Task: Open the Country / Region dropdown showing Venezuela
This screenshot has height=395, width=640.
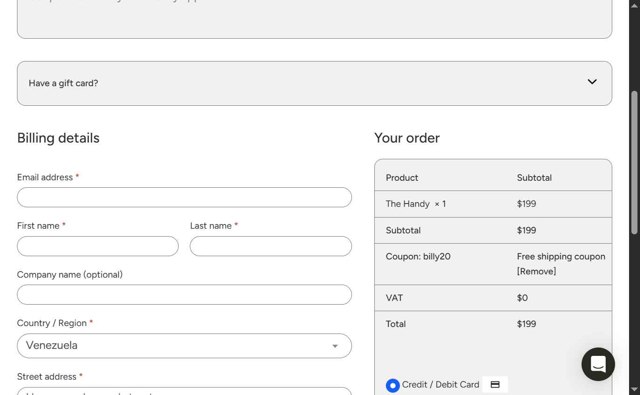Action: click(x=184, y=346)
